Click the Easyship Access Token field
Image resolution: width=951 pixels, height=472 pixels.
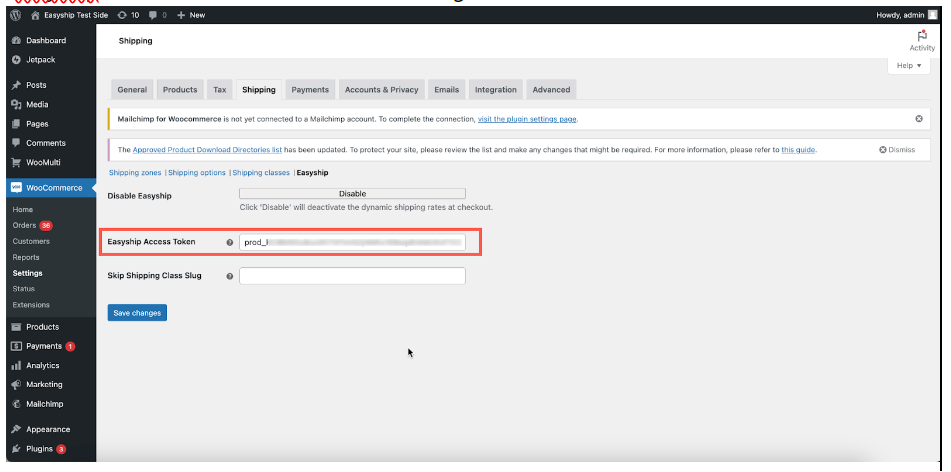click(x=352, y=242)
